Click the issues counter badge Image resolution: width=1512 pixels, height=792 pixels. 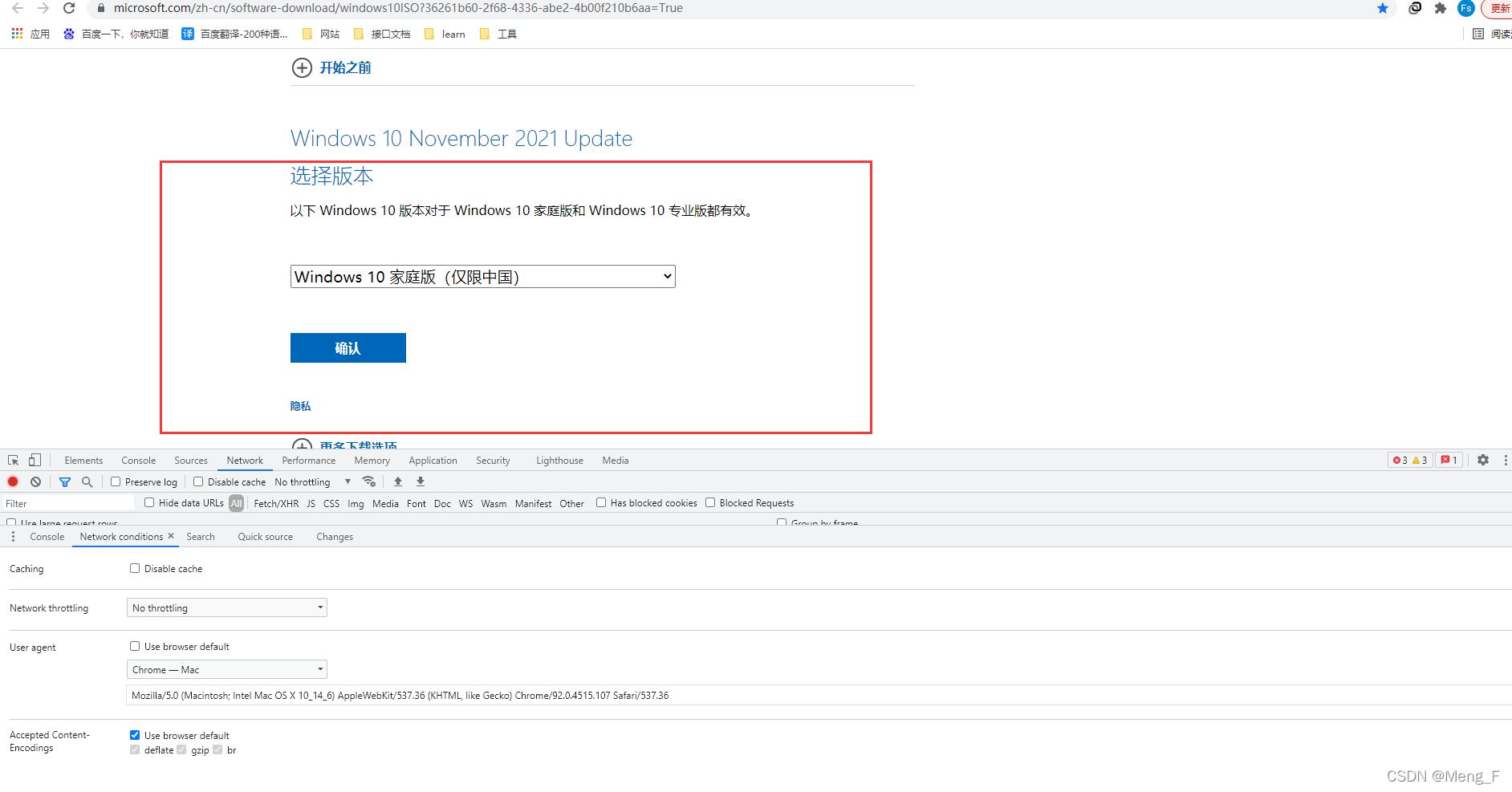pos(1449,460)
